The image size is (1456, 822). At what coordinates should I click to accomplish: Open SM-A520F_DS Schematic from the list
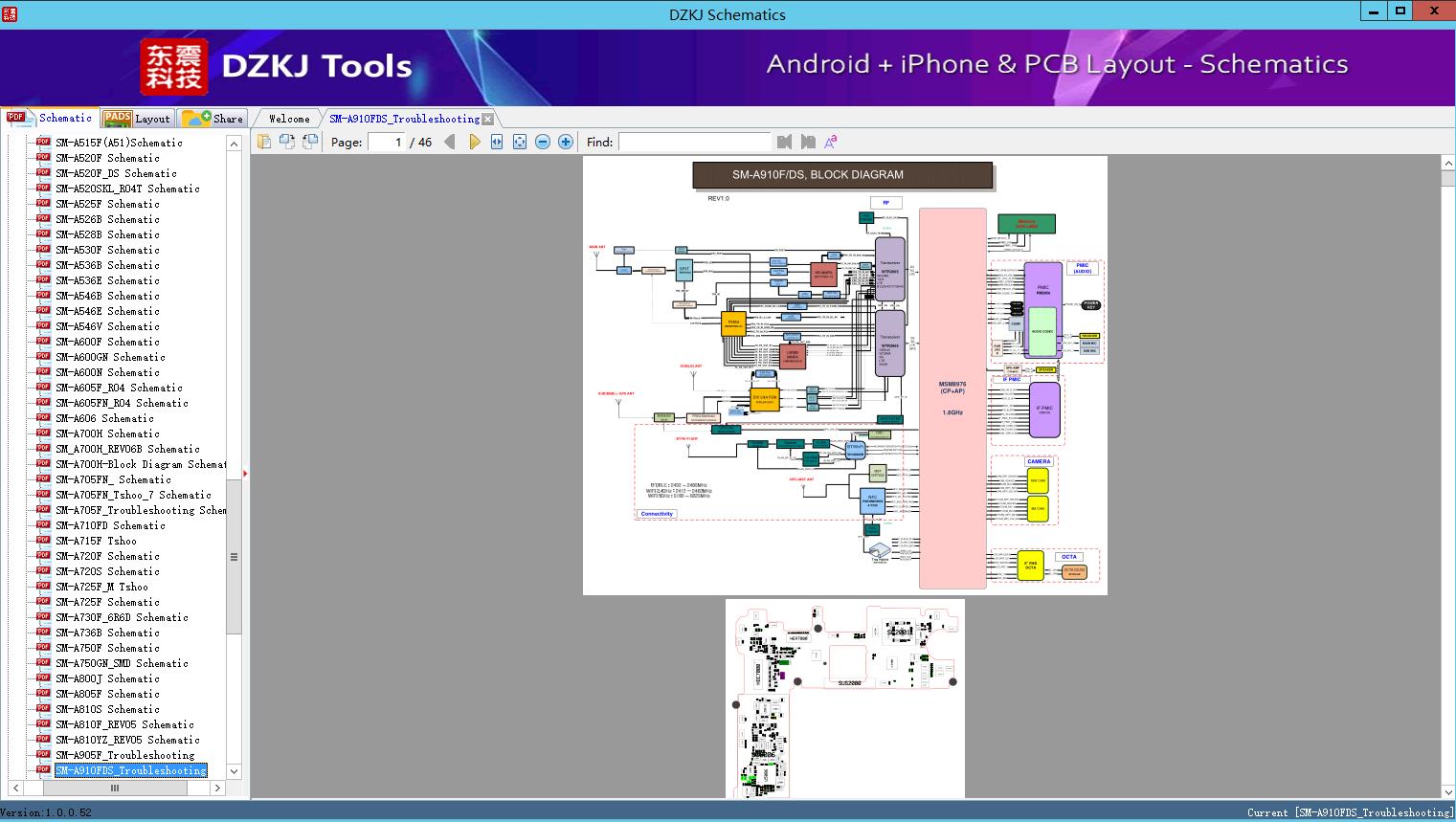[x=116, y=173]
